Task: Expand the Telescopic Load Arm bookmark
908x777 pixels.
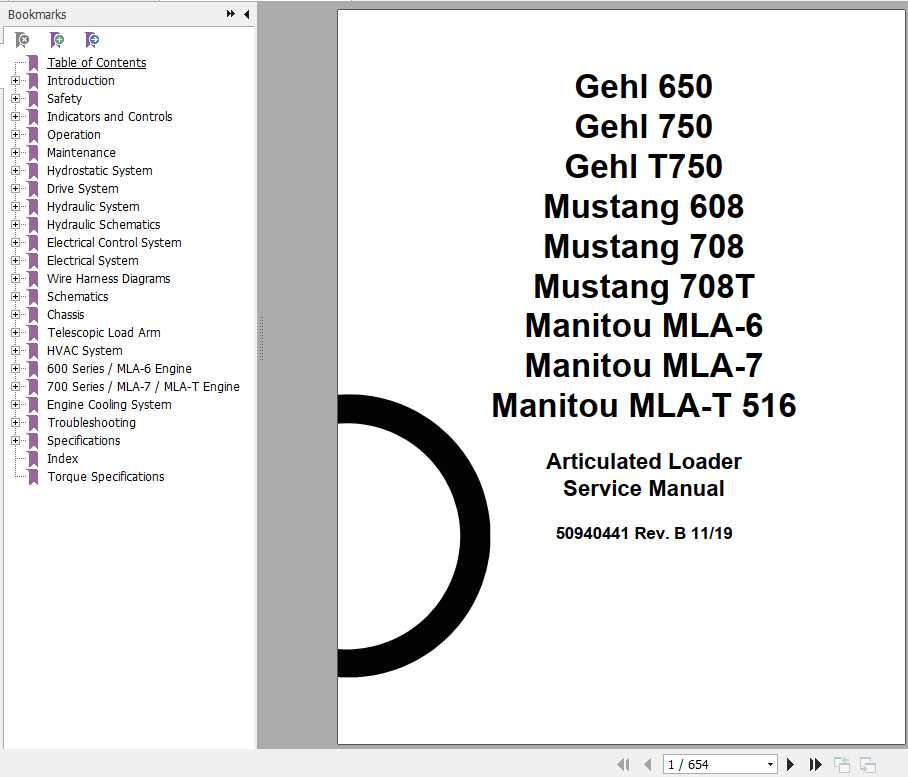Action: tap(16, 332)
